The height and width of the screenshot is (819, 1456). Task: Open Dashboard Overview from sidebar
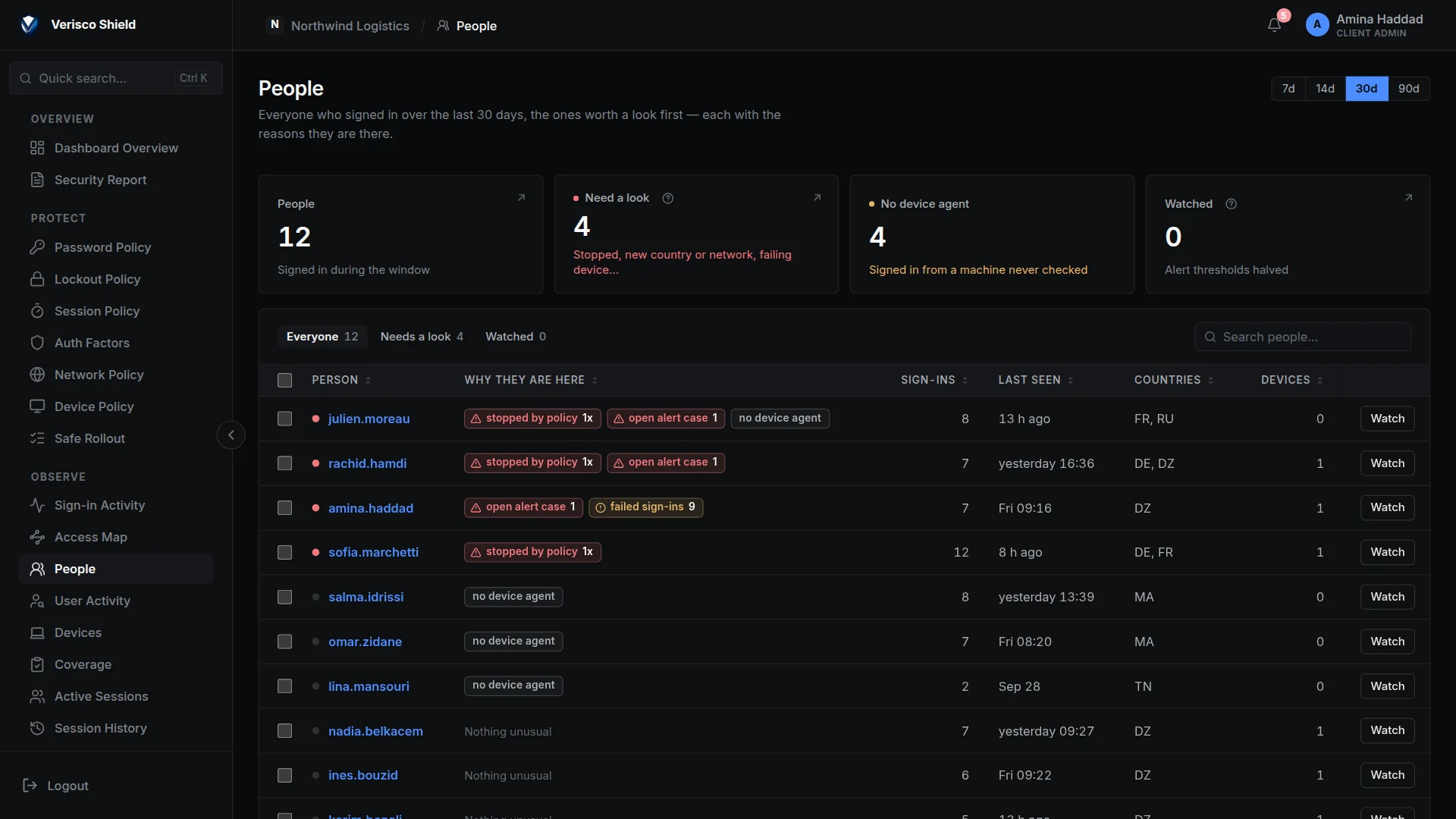click(x=116, y=148)
